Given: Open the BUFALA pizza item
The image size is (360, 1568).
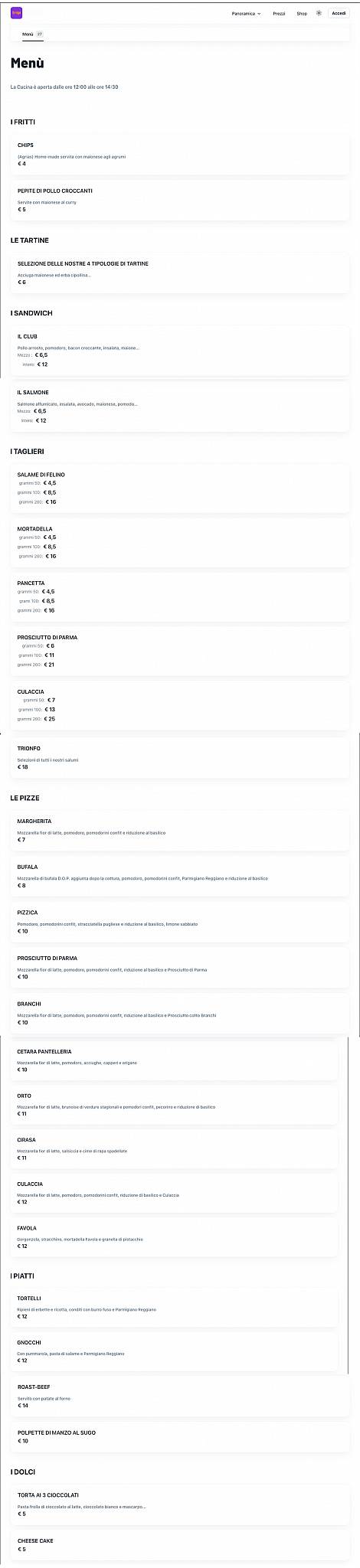Looking at the screenshot, I should coord(180,877).
